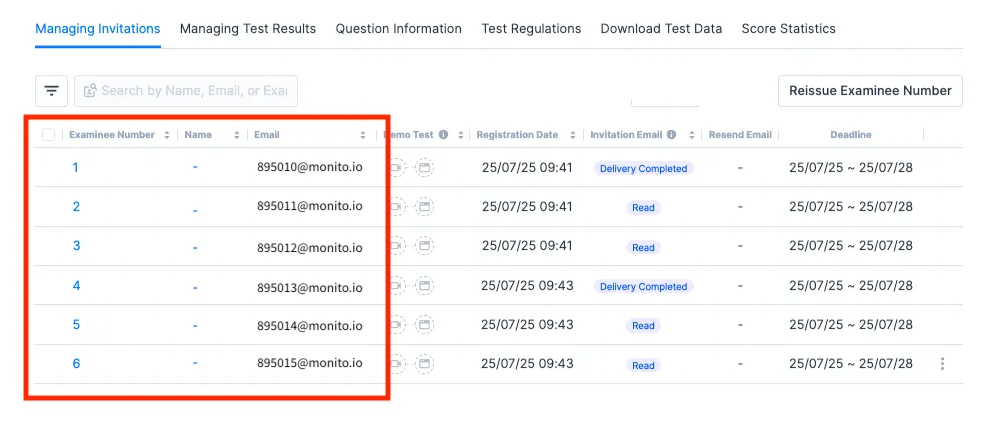Click the window icon for 895015@monito.io
The width and height of the screenshot is (985, 429).
point(425,364)
